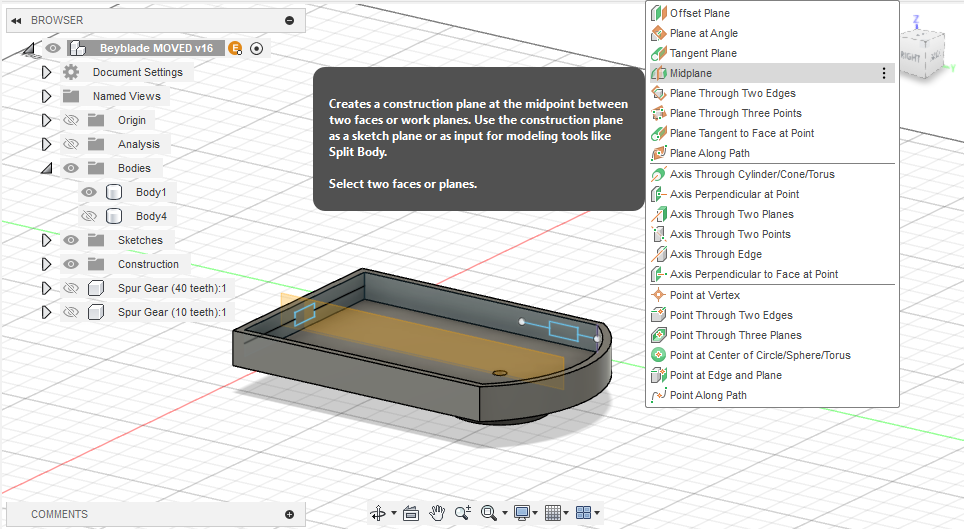
Task: Click the Plane at Angle icon
Action: click(x=658, y=33)
